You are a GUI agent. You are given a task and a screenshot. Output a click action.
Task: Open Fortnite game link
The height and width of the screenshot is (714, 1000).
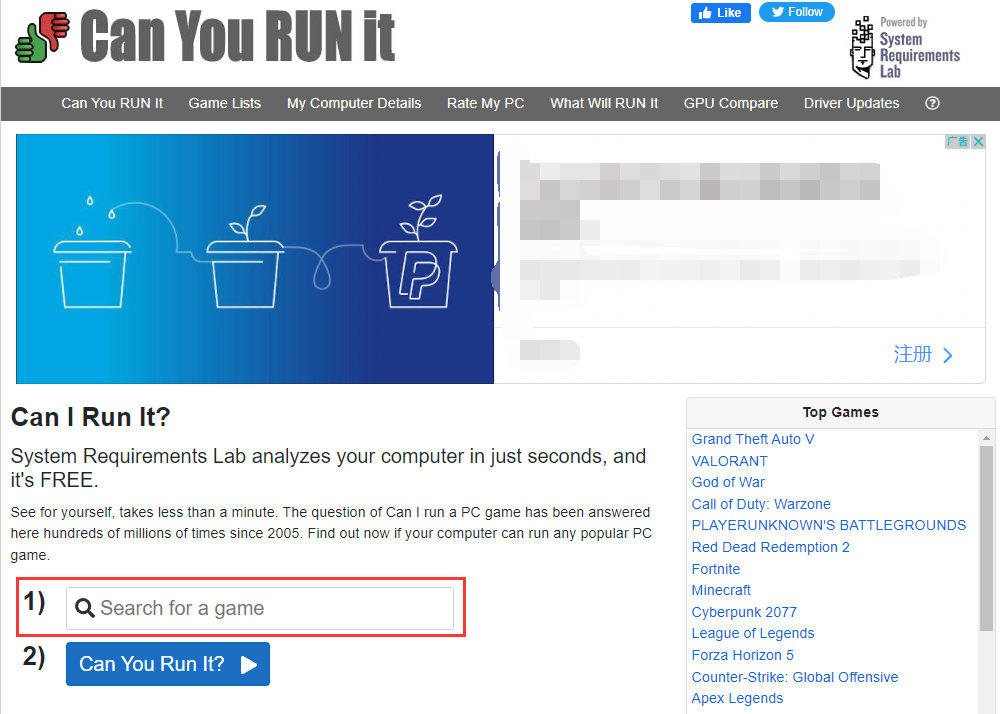(x=716, y=569)
